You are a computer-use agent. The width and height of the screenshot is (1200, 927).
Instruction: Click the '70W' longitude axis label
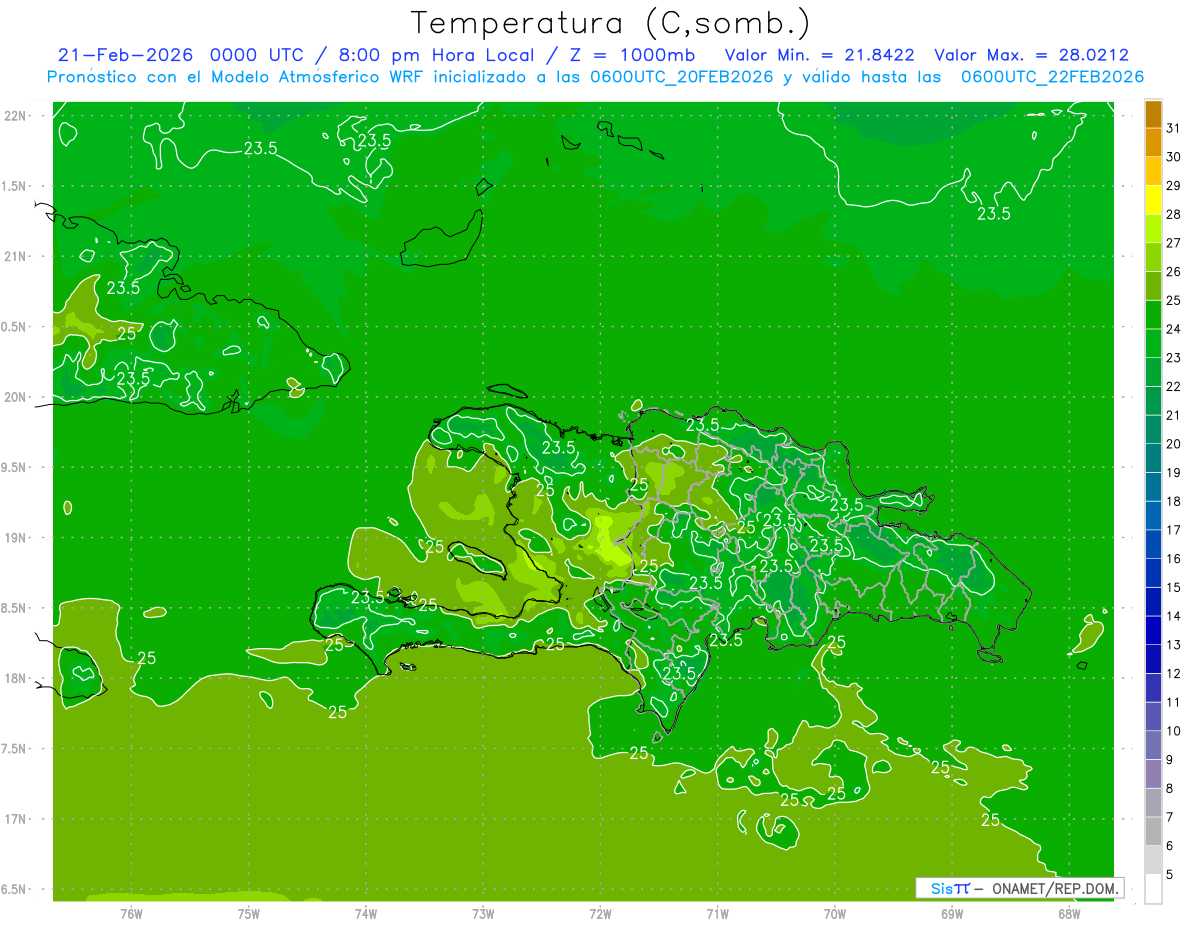[834, 913]
